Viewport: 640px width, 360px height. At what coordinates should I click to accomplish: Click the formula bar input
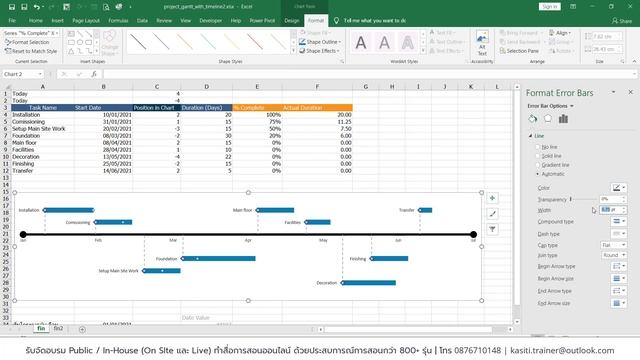pos(369,74)
